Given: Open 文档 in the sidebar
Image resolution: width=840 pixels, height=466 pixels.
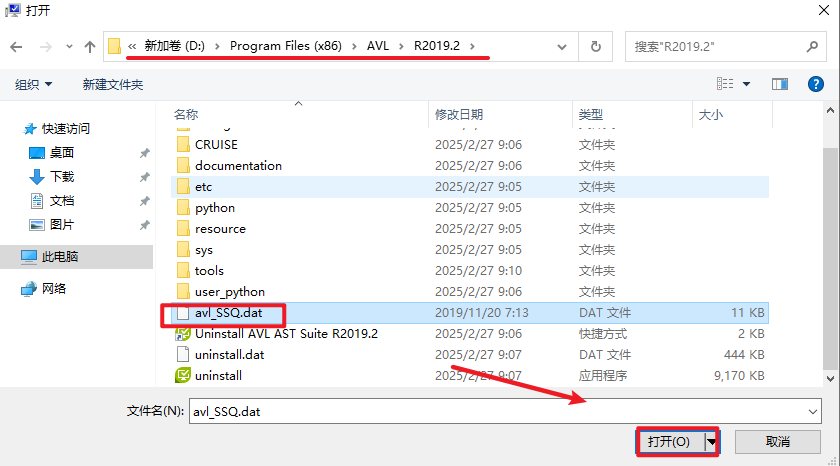Looking at the screenshot, I should click(51, 201).
